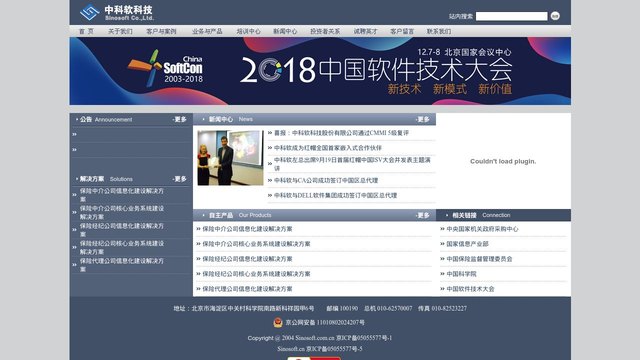Open 保险经纪公司核心业务系统建设解决方案 in Solutions sidebar

pyautogui.click(x=122, y=248)
